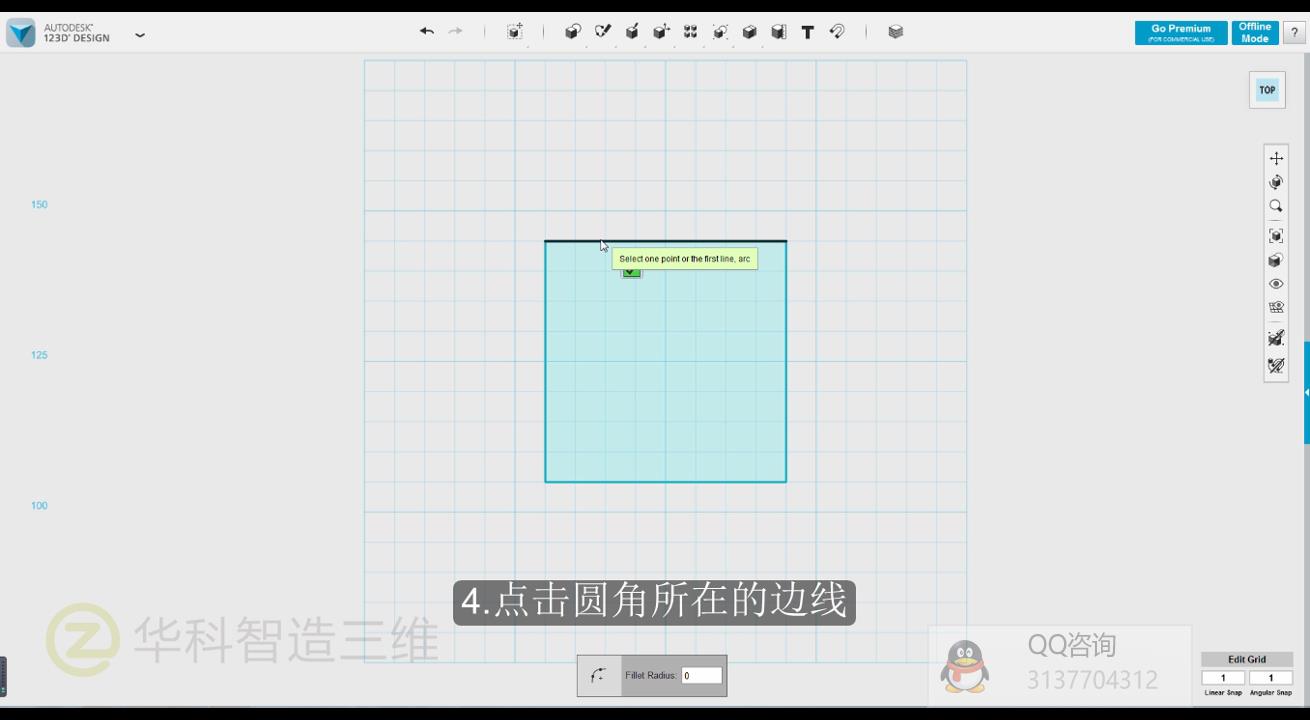Toggle grid visibility eye icon
Viewport: 1310px width, 720px height.
(1276, 308)
